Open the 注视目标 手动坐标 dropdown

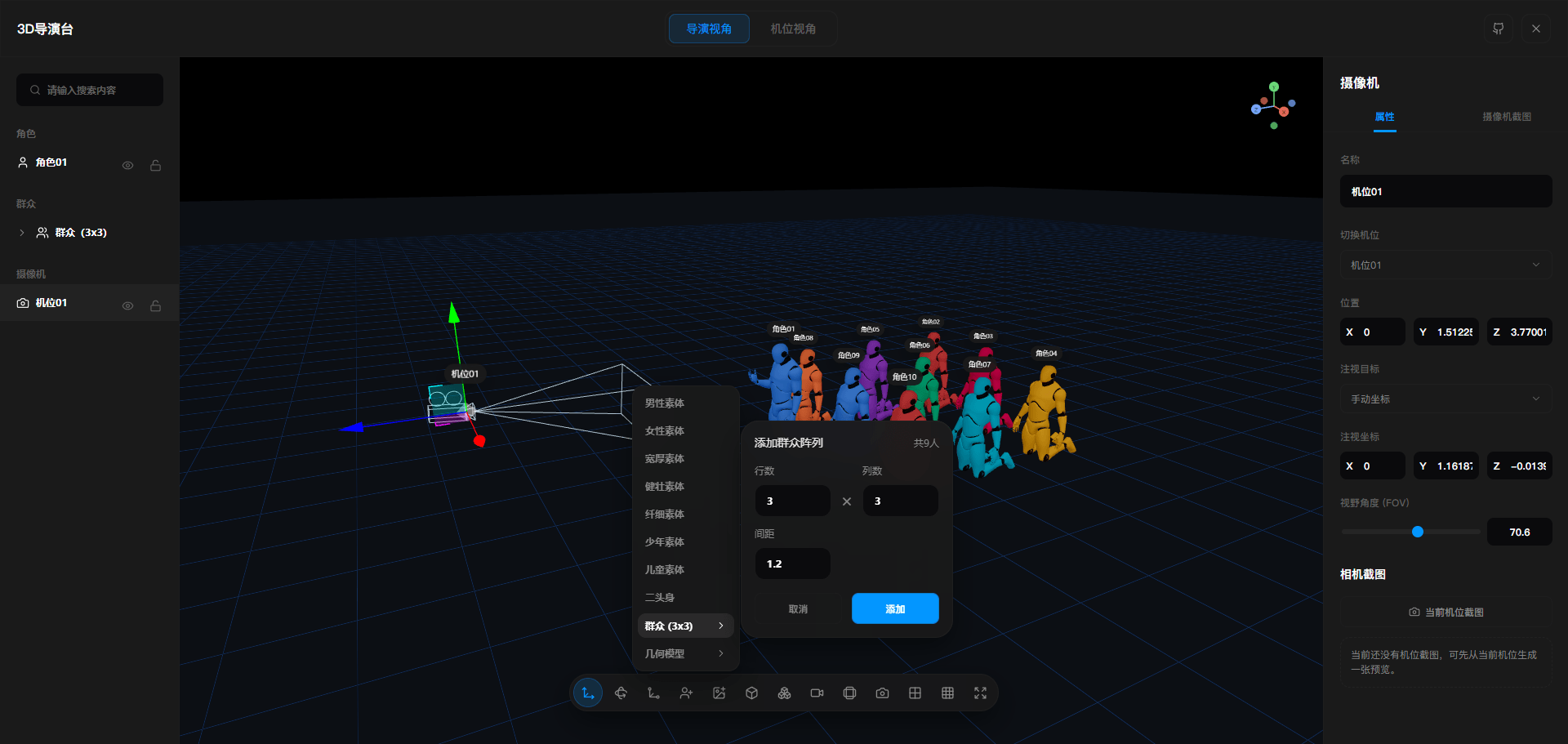[x=1445, y=399]
